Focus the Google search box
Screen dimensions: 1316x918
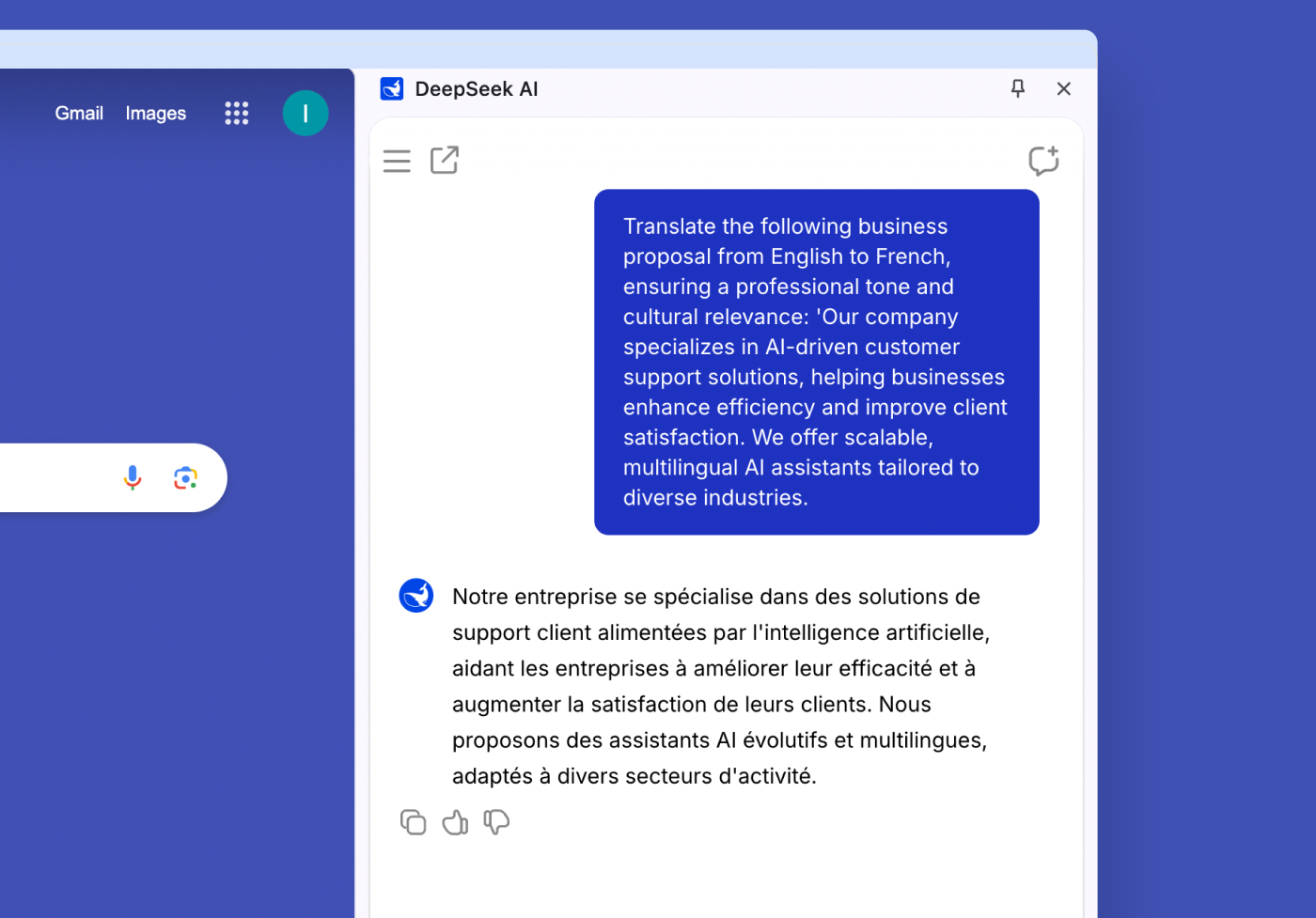(x=47, y=478)
